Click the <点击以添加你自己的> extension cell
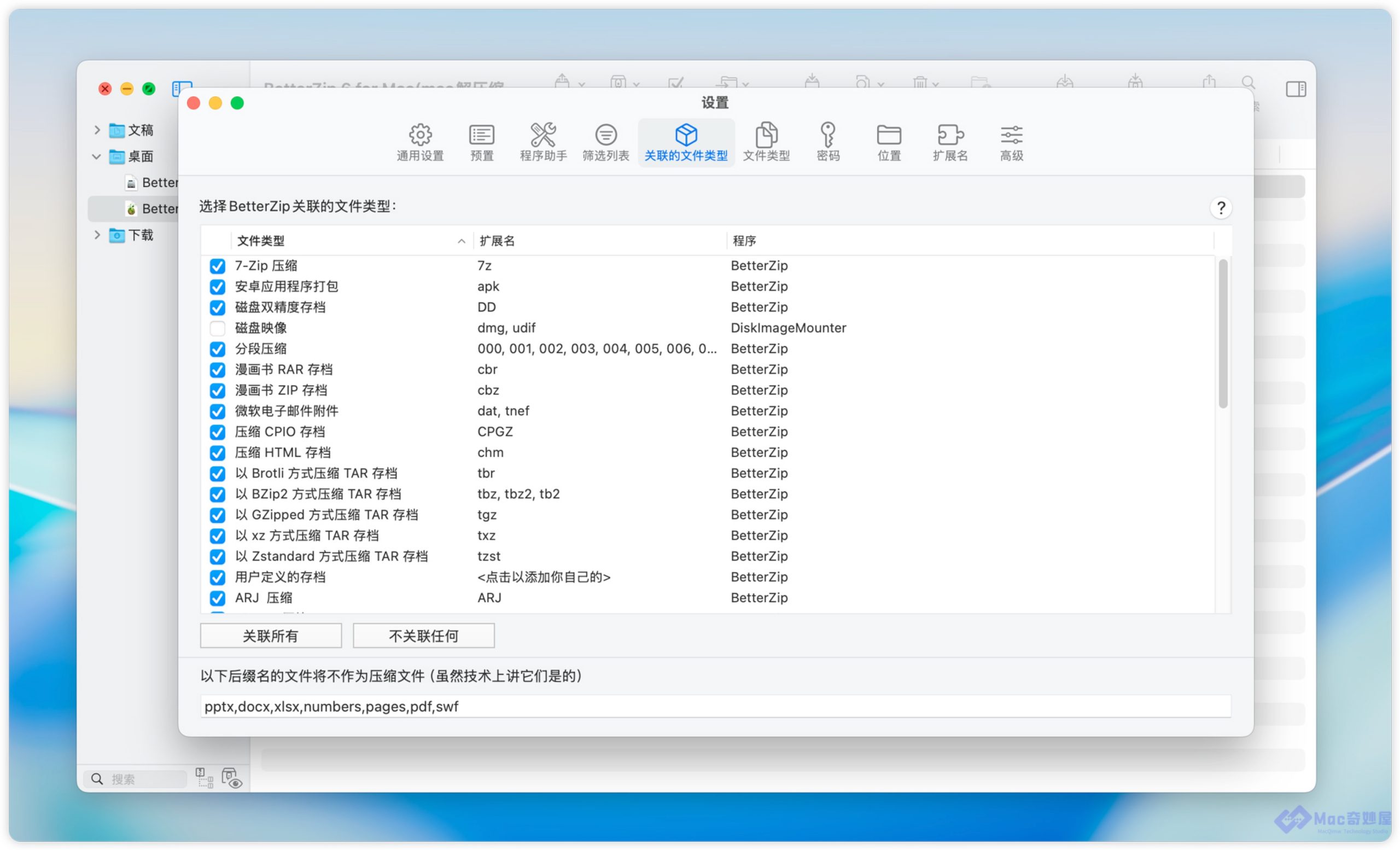Image resolution: width=1400 pixels, height=850 pixels. coord(544,577)
